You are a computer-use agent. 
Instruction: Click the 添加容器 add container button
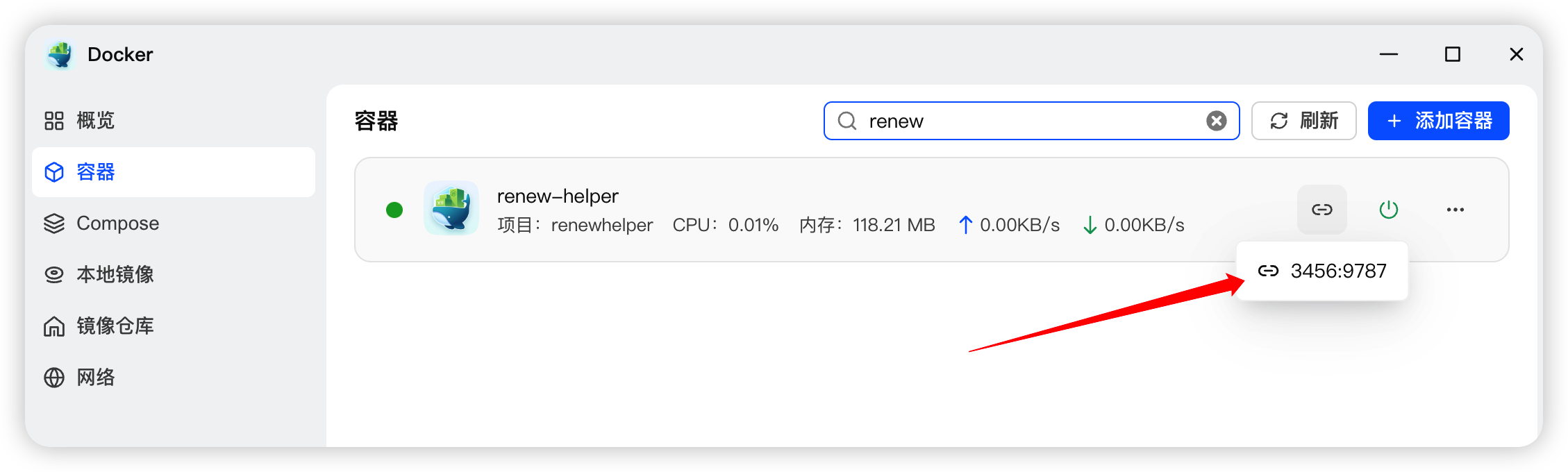tap(1438, 121)
